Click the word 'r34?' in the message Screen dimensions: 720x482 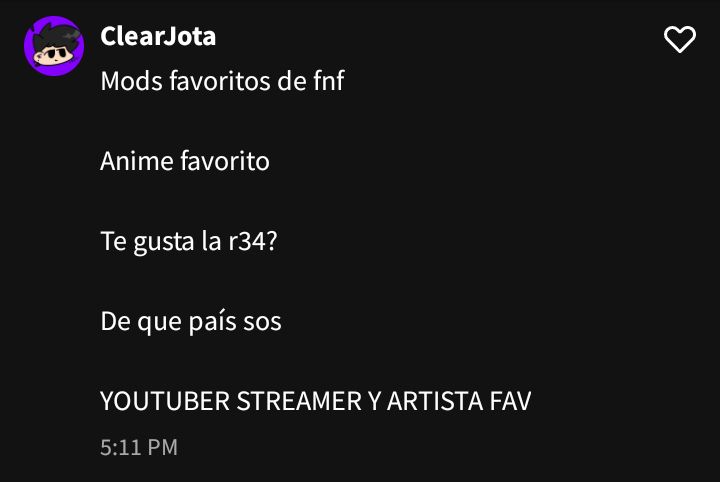253,241
